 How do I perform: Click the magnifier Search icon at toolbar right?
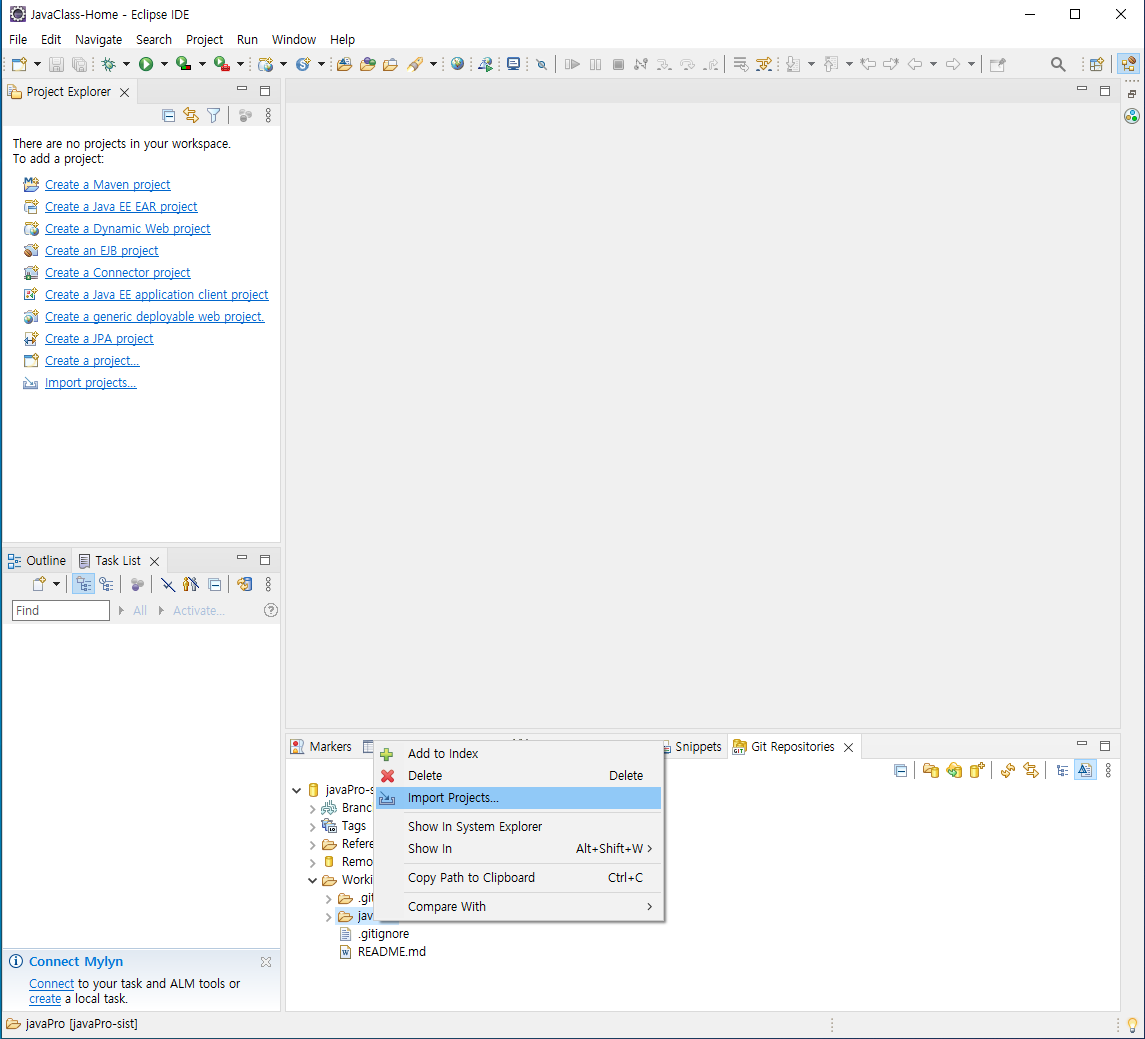1057,64
